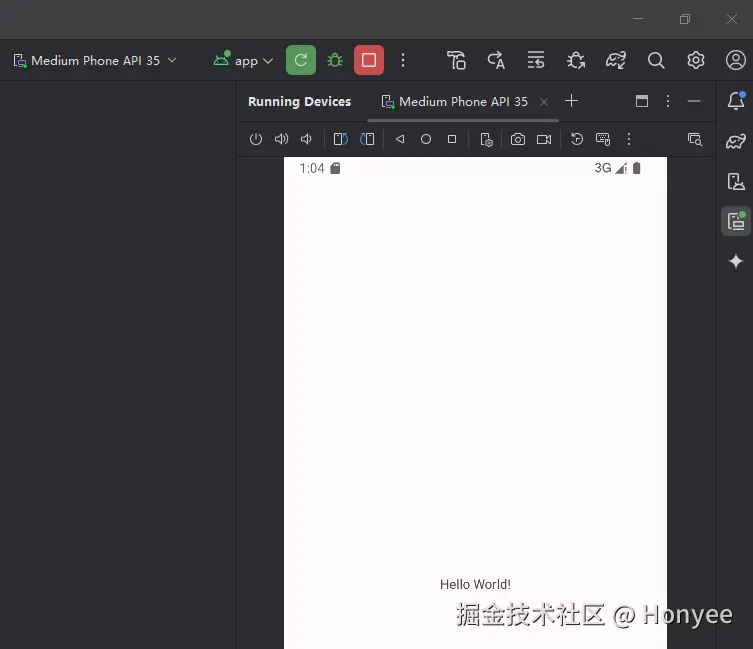Switch Running Devices to window view mode
Image resolution: width=753 pixels, height=649 pixels.
642,101
